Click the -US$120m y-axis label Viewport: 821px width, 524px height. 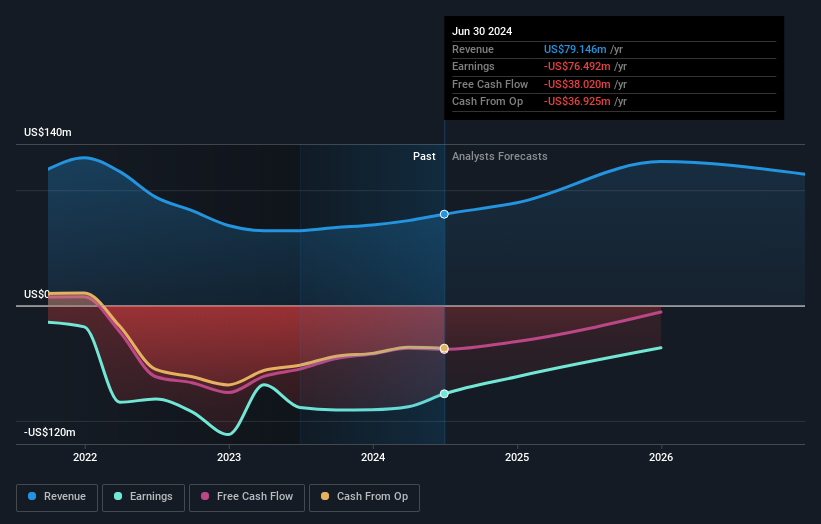(49, 432)
